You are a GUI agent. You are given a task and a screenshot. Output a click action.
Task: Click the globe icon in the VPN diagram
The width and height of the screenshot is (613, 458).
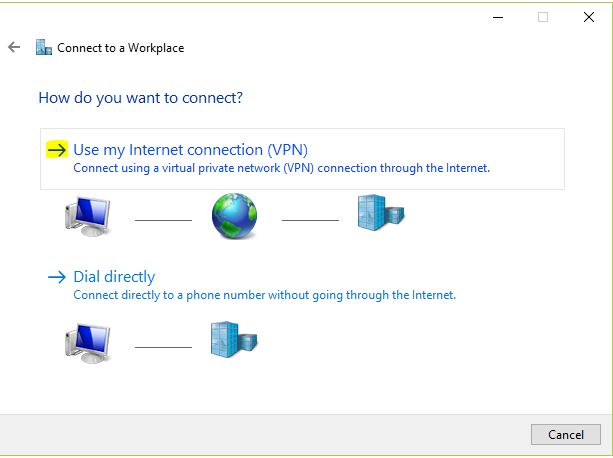coord(235,216)
